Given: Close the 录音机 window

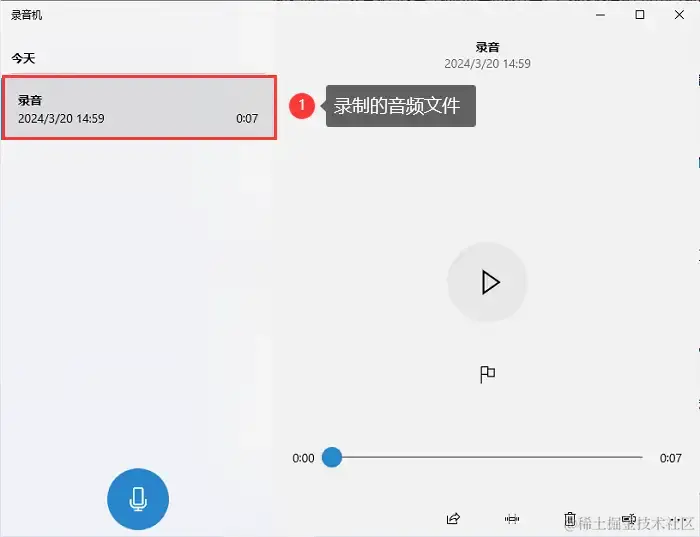Looking at the screenshot, I should tap(679, 15).
